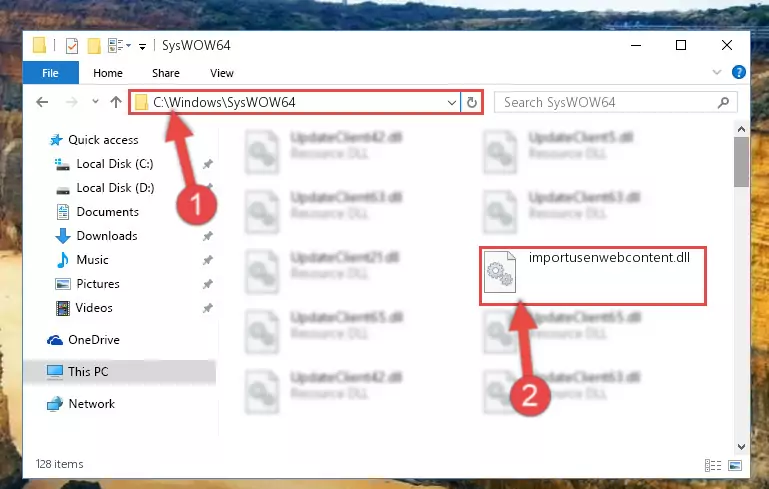Open Downloads in the sidebar
This screenshot has width=769, height=489.
click(x=107, y=236)
